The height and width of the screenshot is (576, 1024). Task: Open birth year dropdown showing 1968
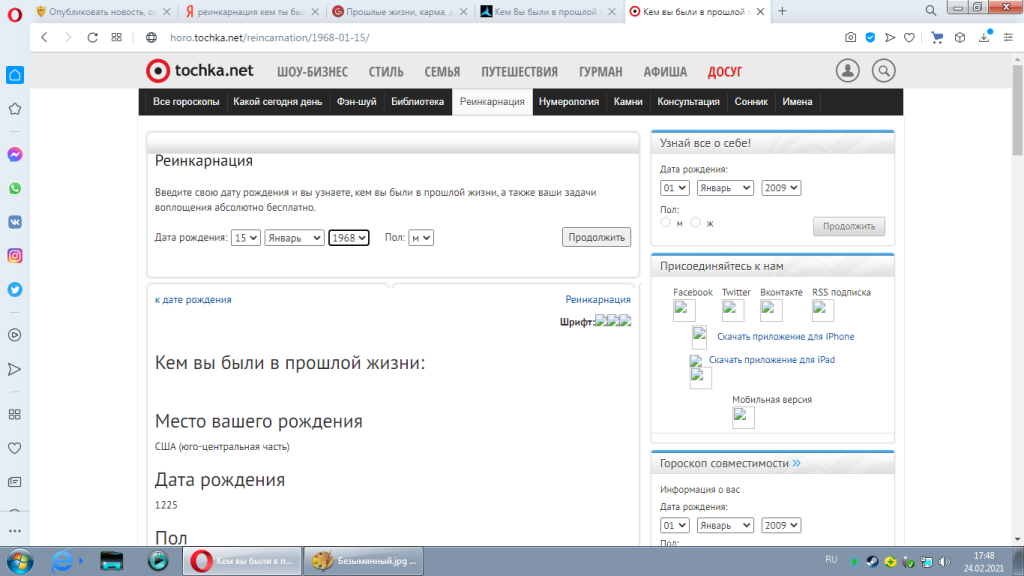[x=349, y=238]
